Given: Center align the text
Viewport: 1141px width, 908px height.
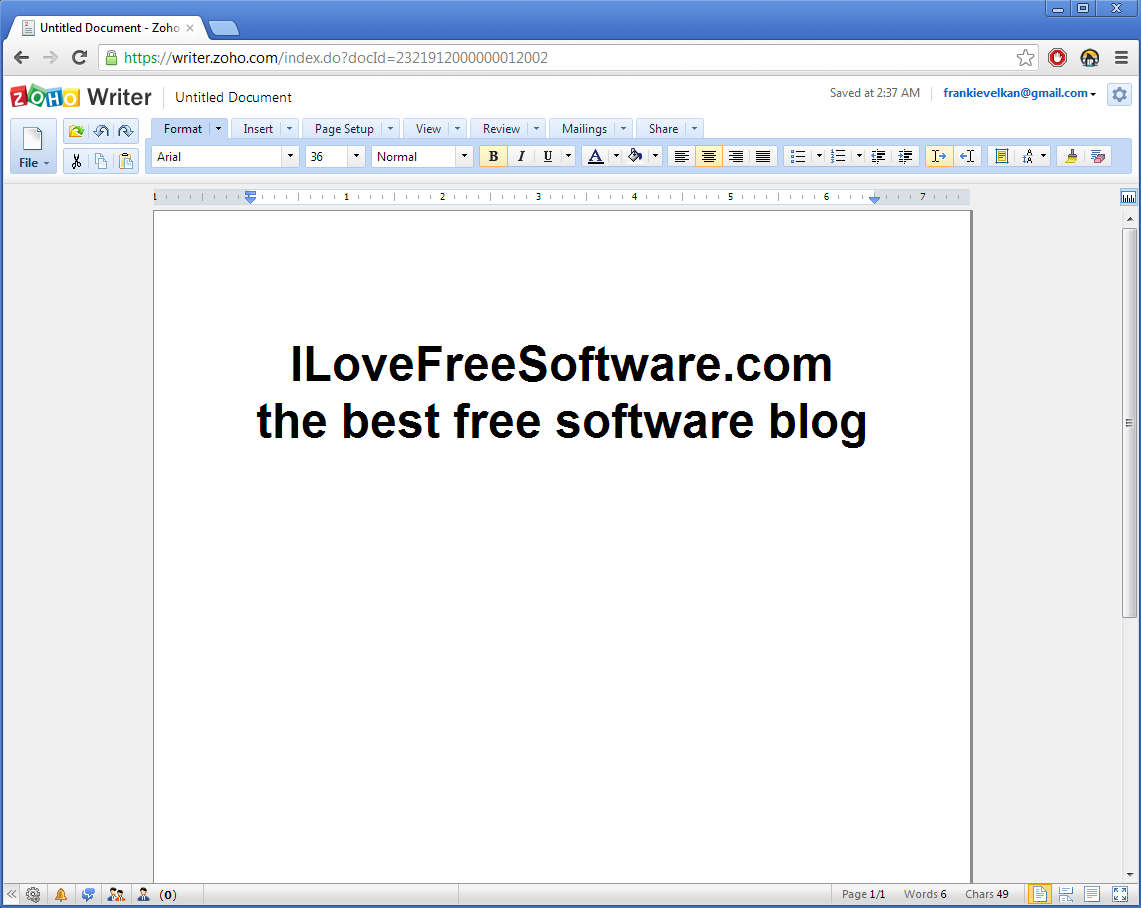Looking at the screenshot, I should (708, 156).
